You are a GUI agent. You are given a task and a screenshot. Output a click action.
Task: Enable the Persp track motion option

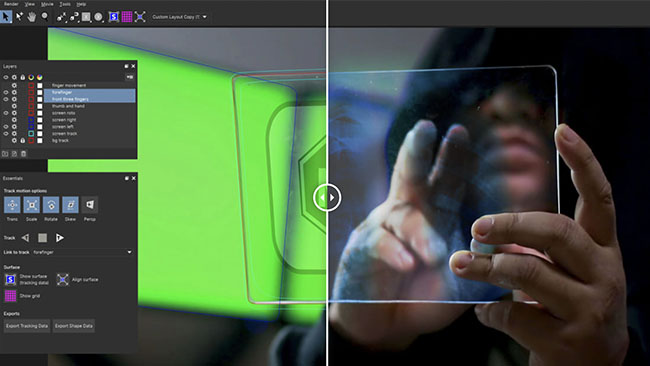[90, 205]
